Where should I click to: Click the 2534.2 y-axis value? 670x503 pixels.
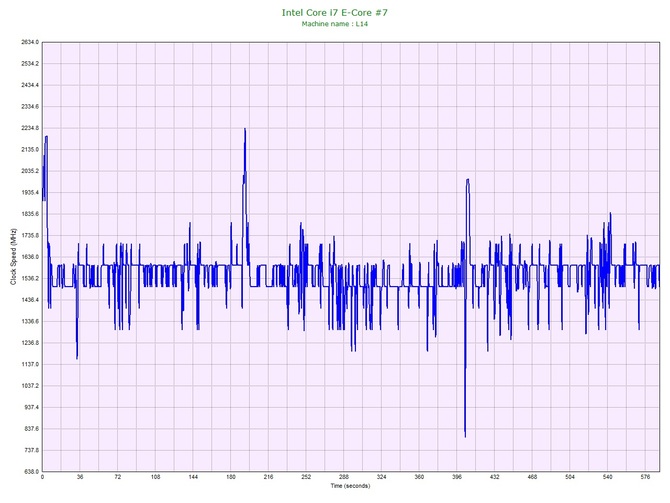pos(30,64)
